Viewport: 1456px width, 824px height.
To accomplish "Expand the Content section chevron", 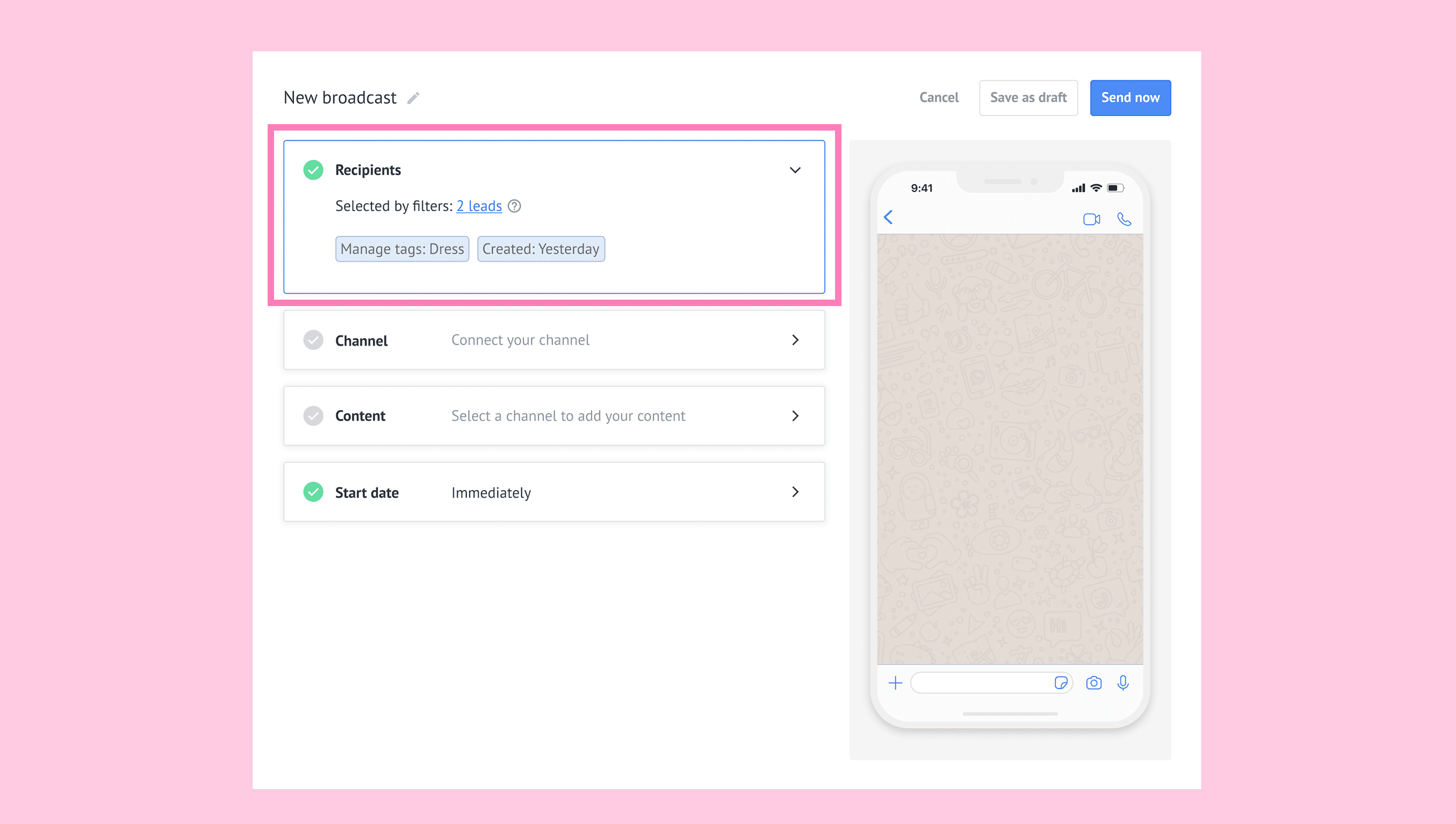I will coord(795,416).
